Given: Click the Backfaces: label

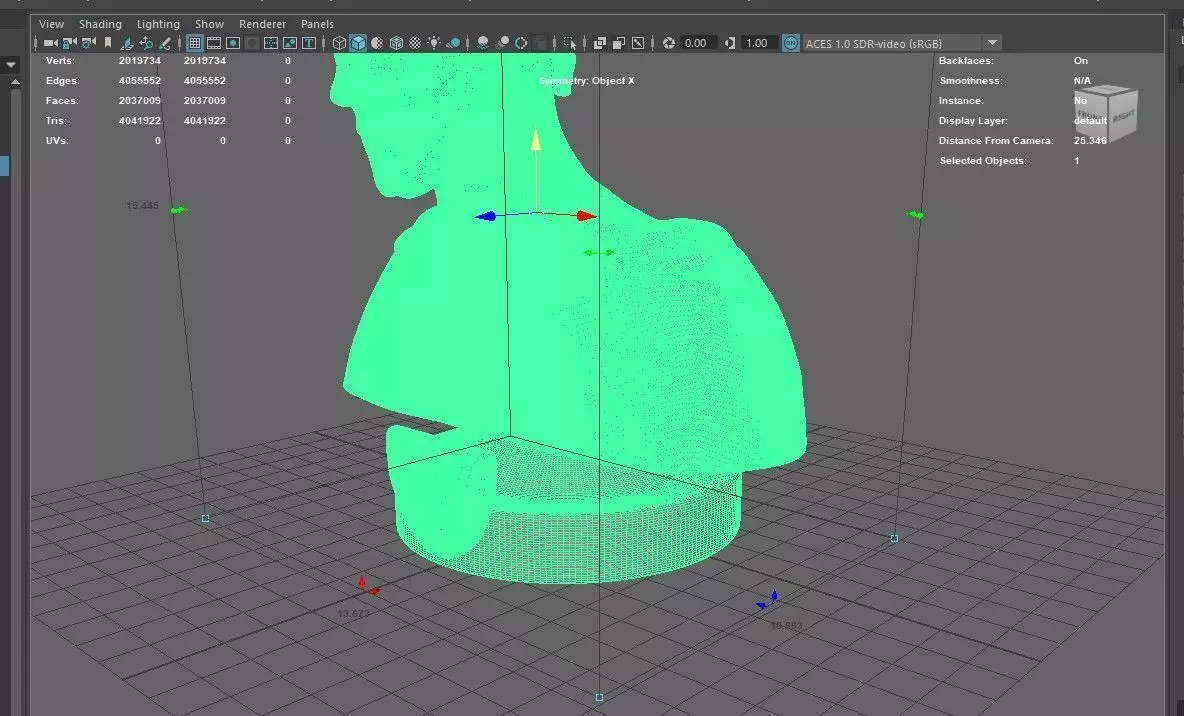Looking at the screenshot, I should click(x=967, y=60).
